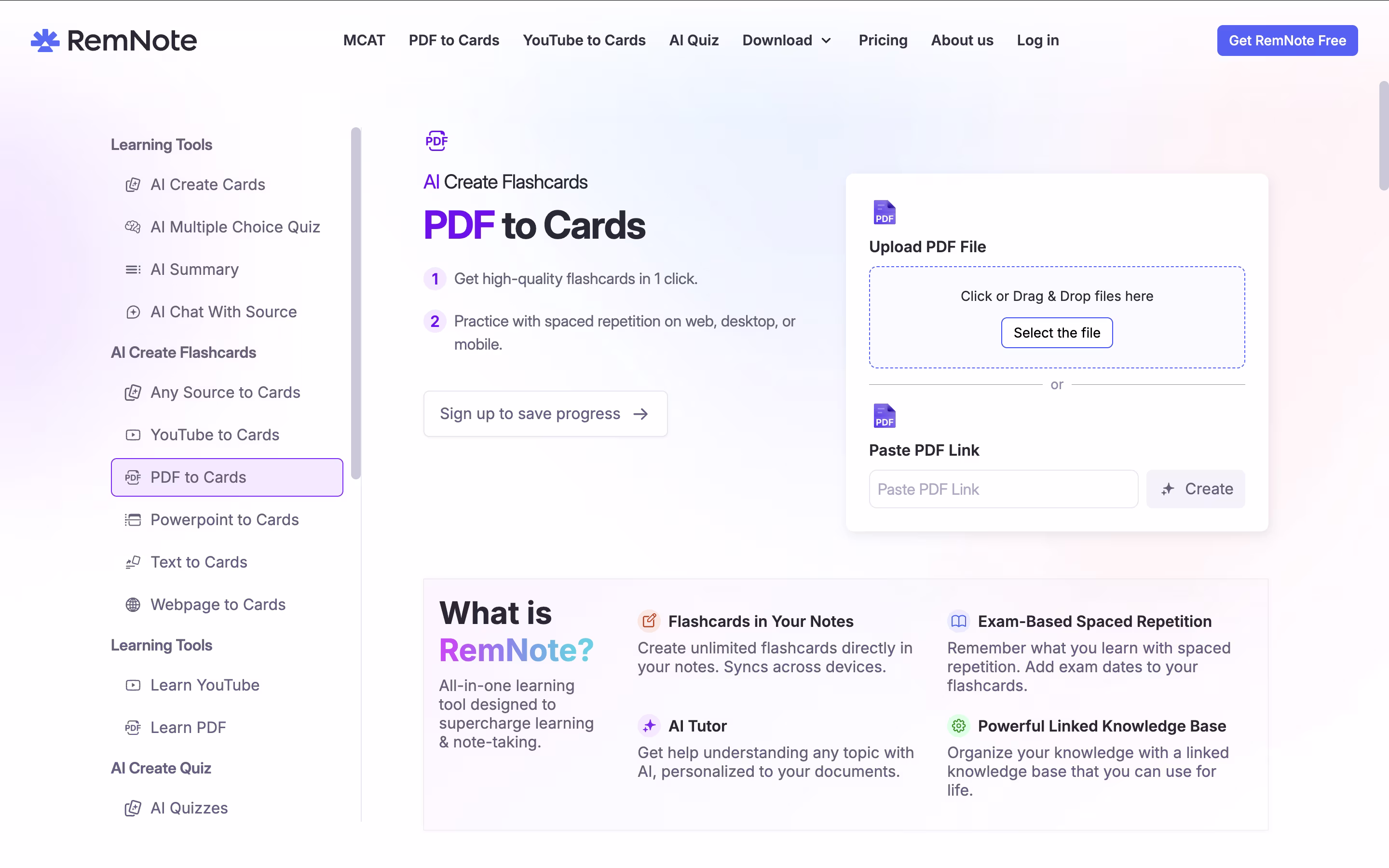
Task: Click the AI Multiple Choice Quiz brain icon
Action: [133, 227]
